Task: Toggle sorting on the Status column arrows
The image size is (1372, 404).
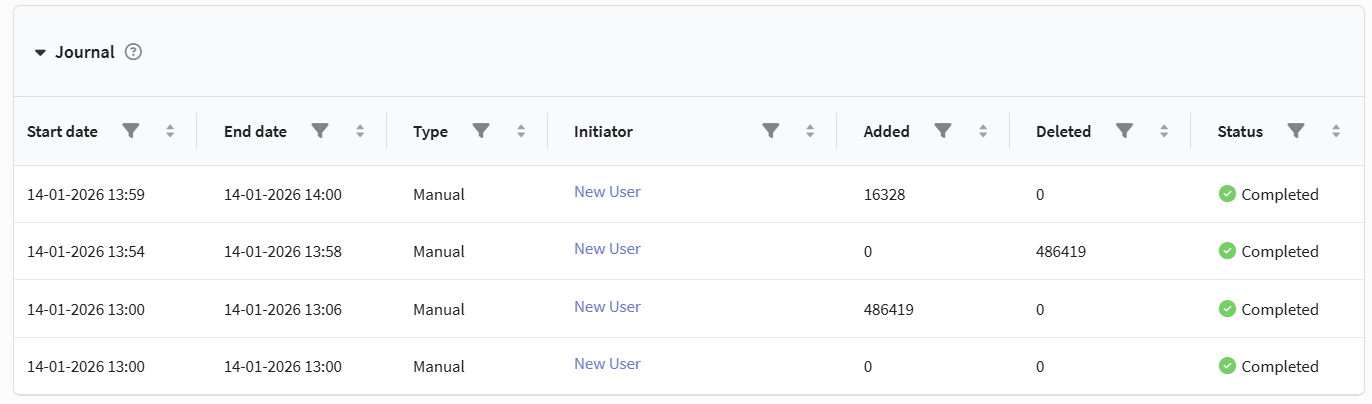Action: [x=1336, y=131]
